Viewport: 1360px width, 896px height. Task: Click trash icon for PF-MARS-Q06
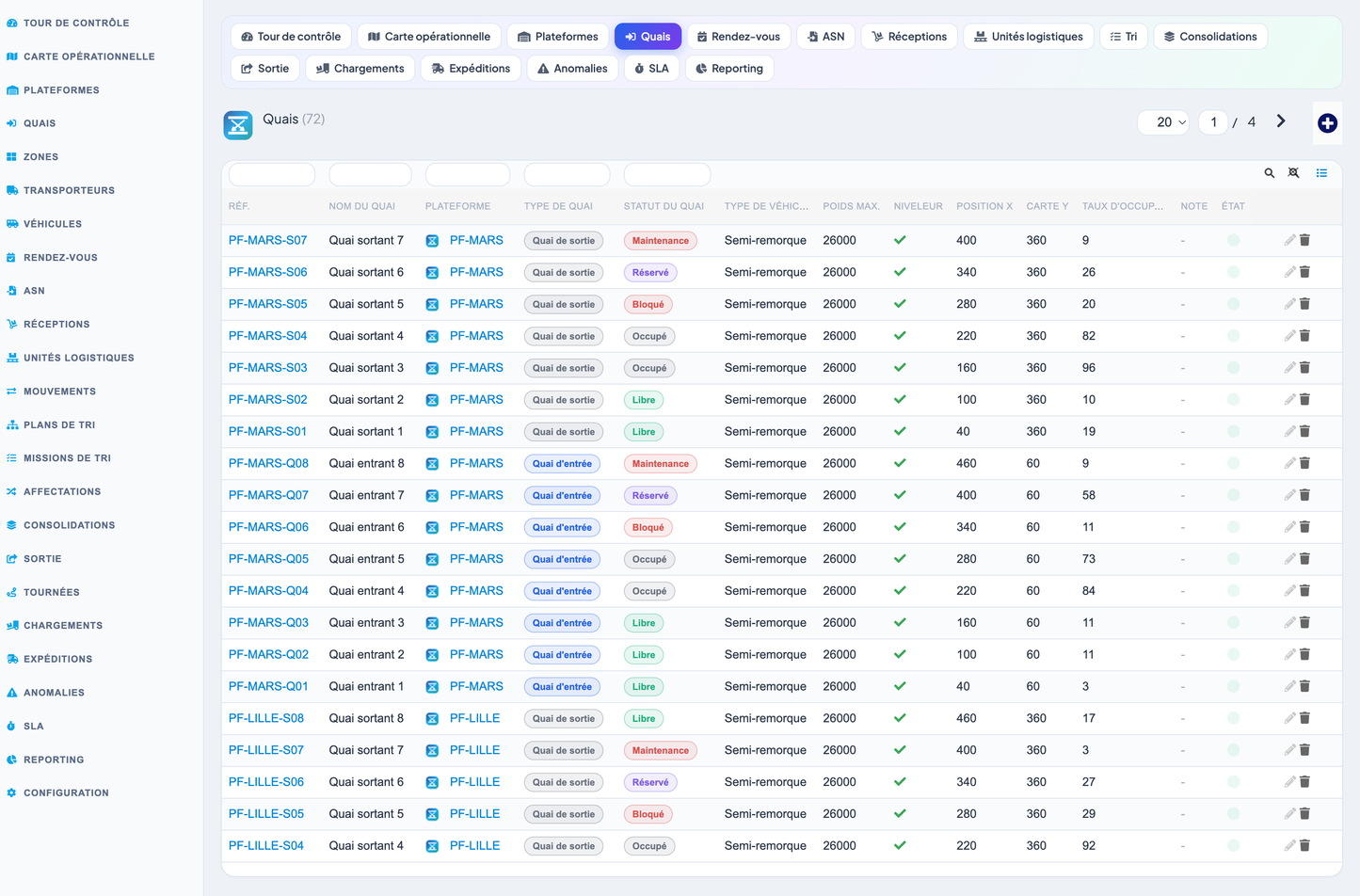coord(1305,527)
